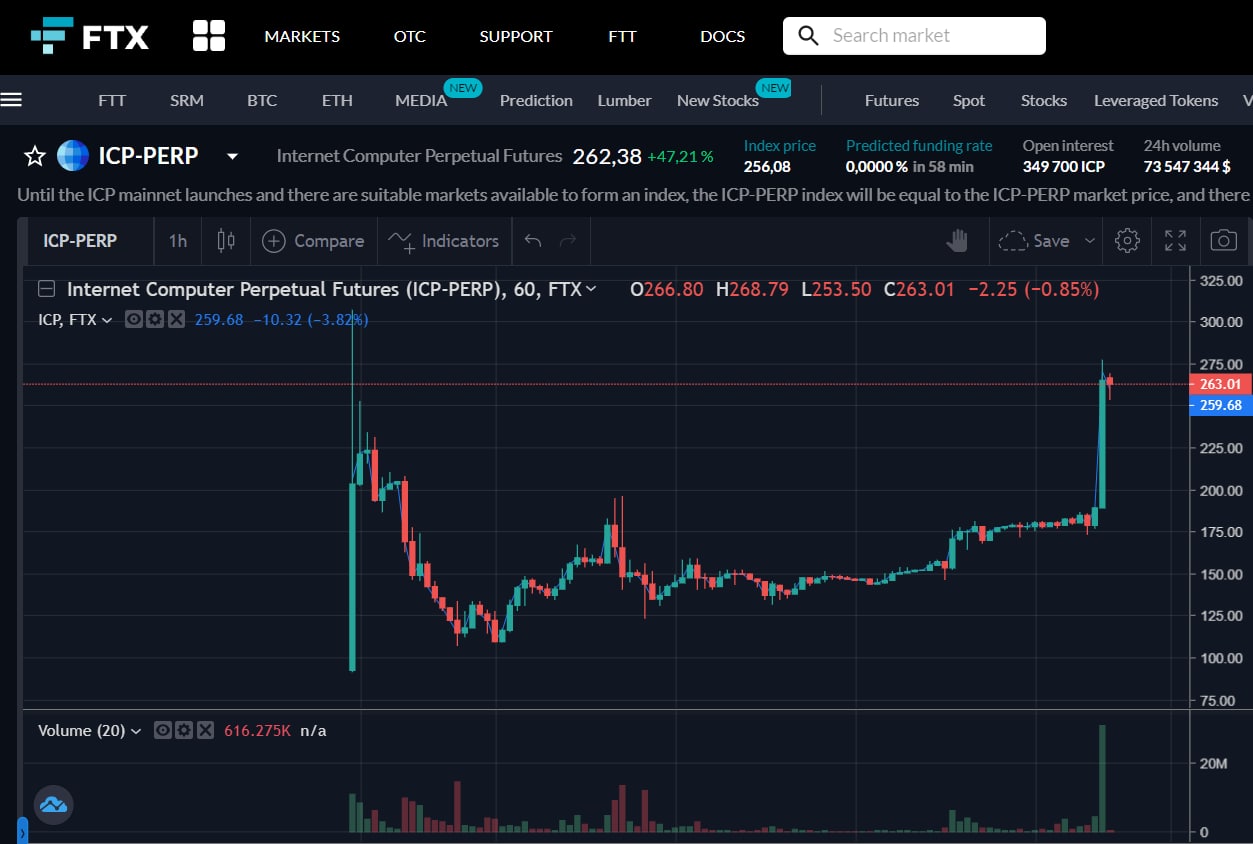The width and height of the screenshot is (1253, 844).
Task: Select the BTC market tab
Action: click(262, 100)
